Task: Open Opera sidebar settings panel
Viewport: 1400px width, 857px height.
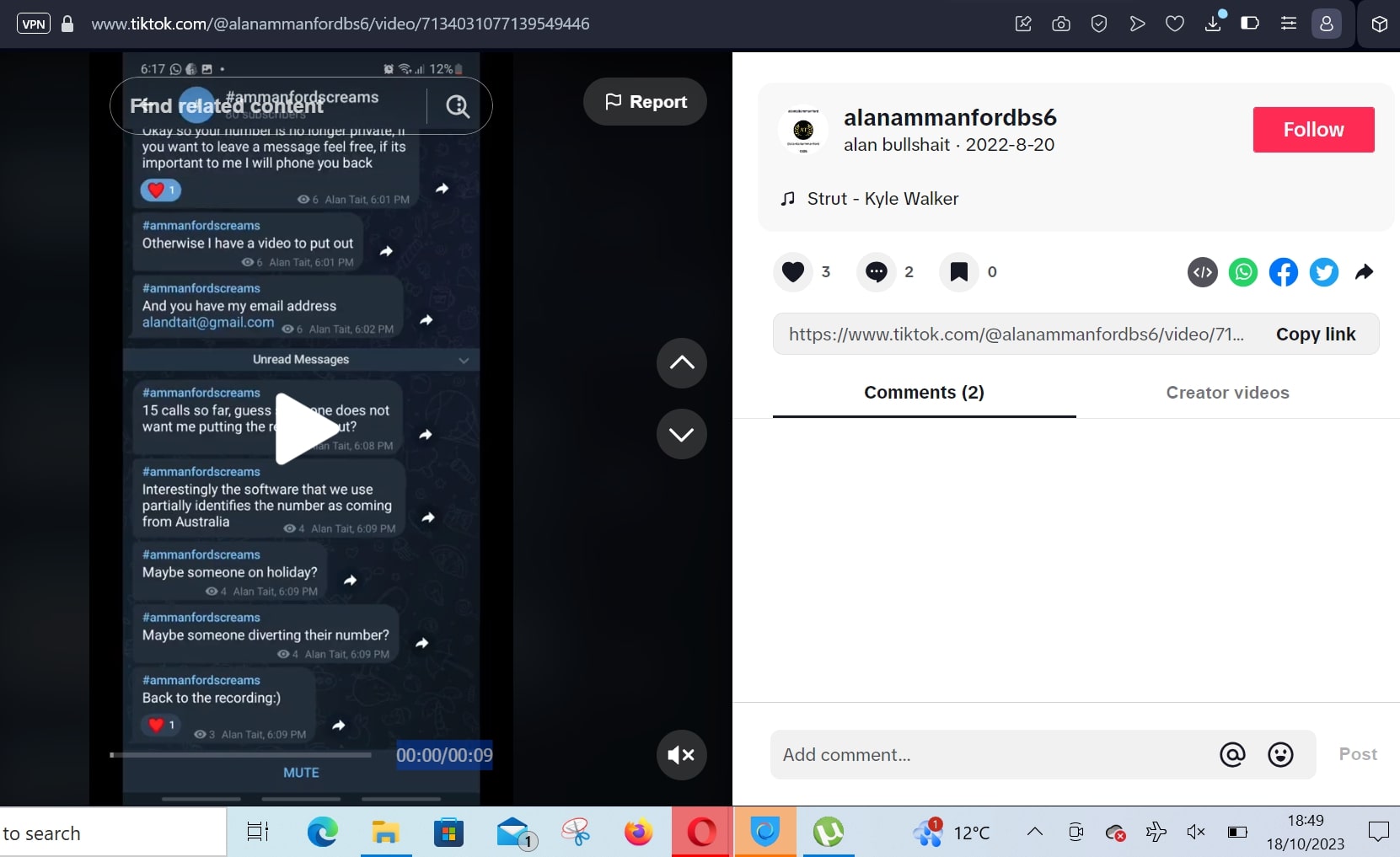Action: pyautogui.click(x=1288, y=24)
